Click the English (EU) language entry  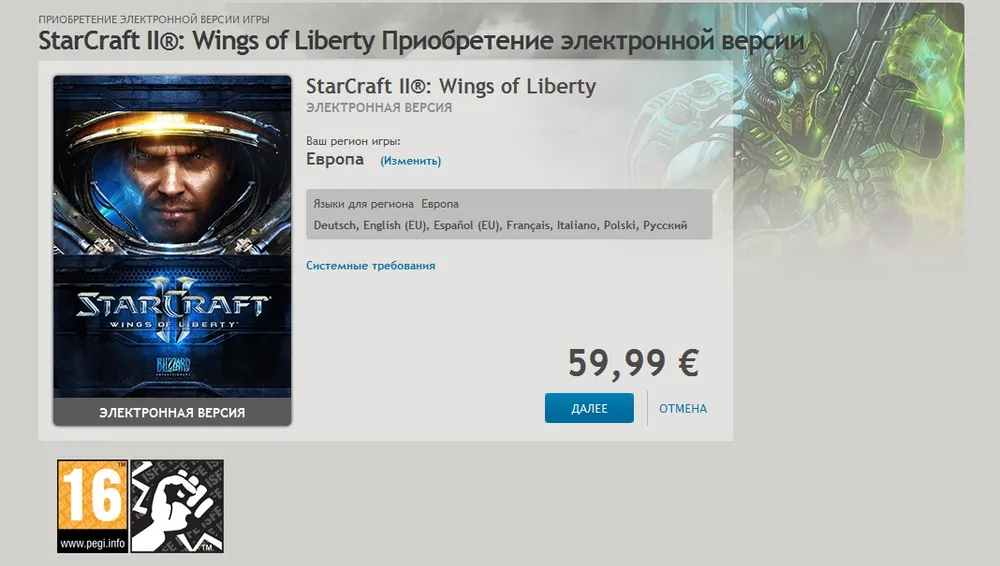[395, 225]
